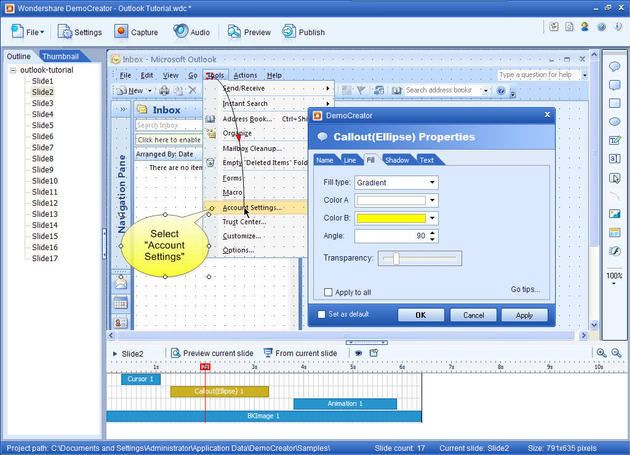
Task: Switch to the Line tab
Action: point(350,160)
